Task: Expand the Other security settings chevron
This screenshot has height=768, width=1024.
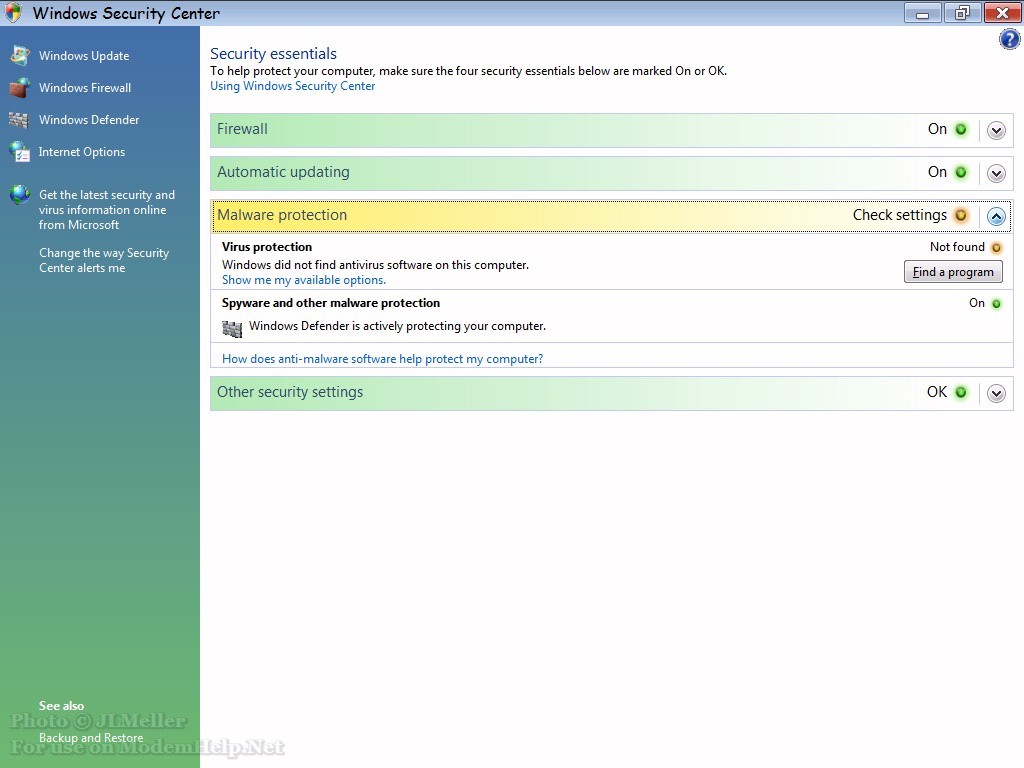Action: coord(996,394)
